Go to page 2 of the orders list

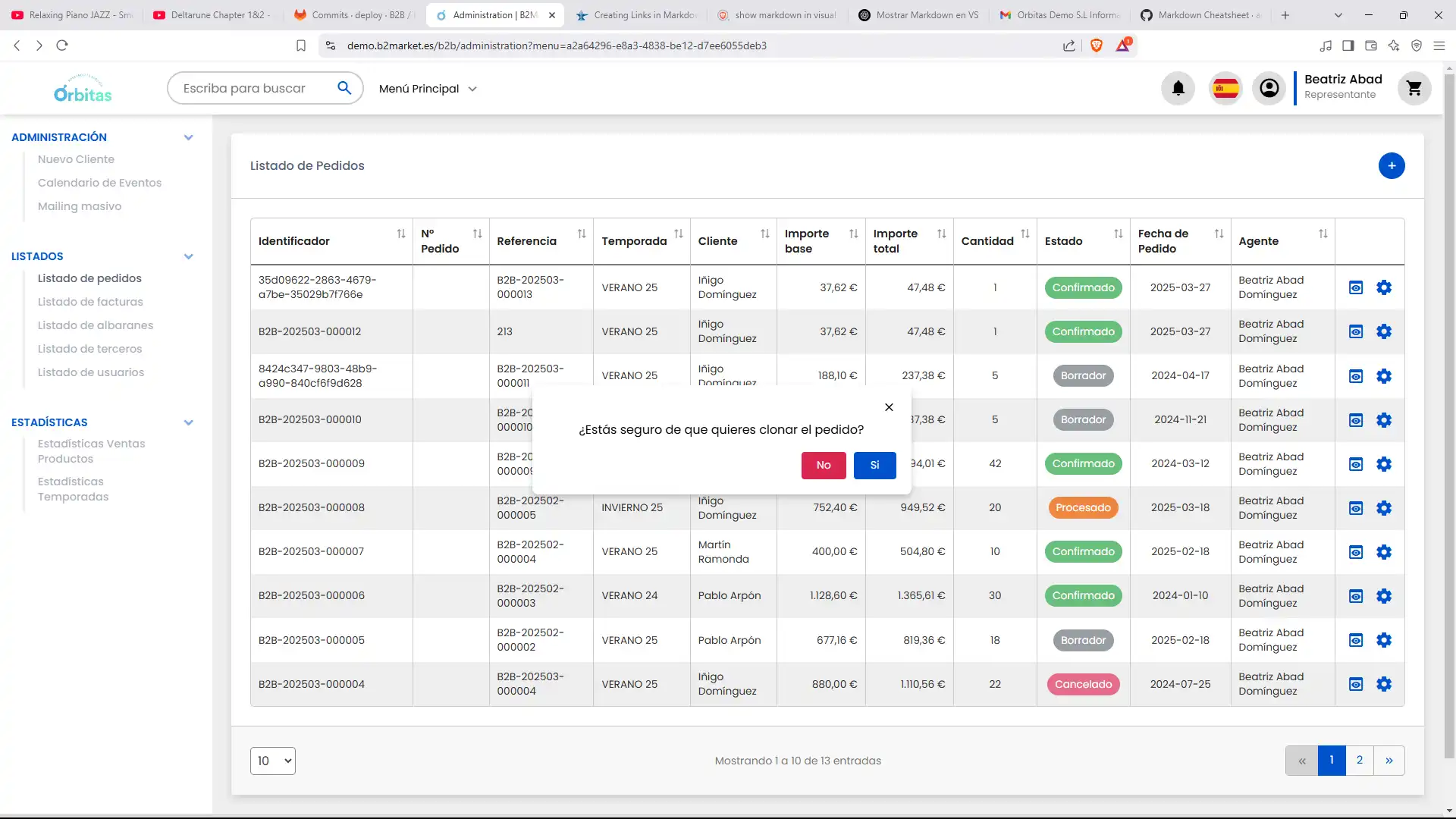[1359, 760]
